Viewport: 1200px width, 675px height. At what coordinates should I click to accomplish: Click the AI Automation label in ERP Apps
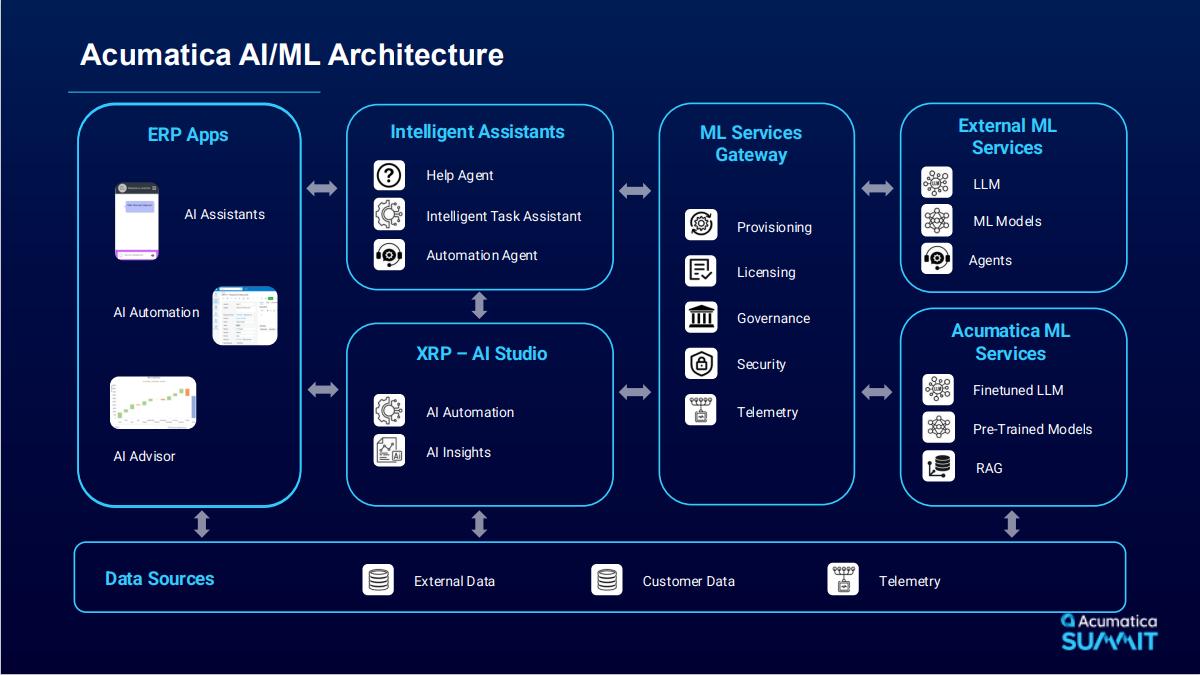tap(156, 312)
